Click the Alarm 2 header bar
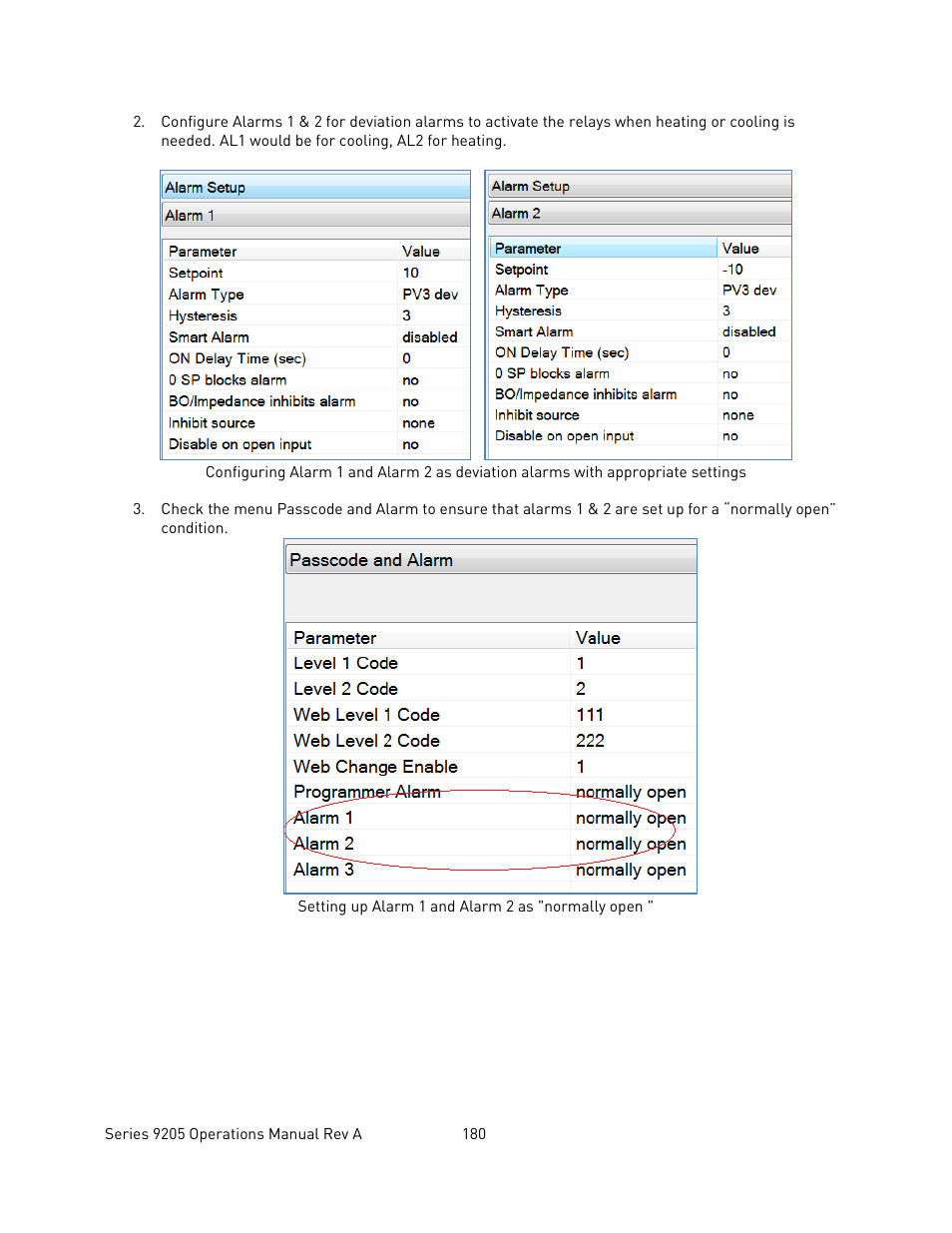952x1233 pixels. [640, 213]
